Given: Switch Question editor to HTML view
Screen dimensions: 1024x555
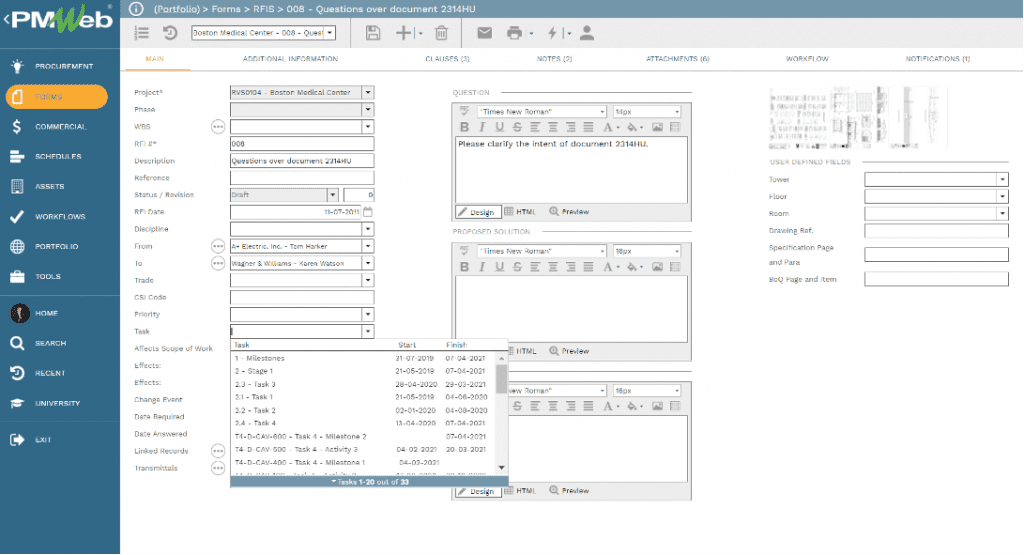Looking at the screenshot, I should tap(520, 212).
